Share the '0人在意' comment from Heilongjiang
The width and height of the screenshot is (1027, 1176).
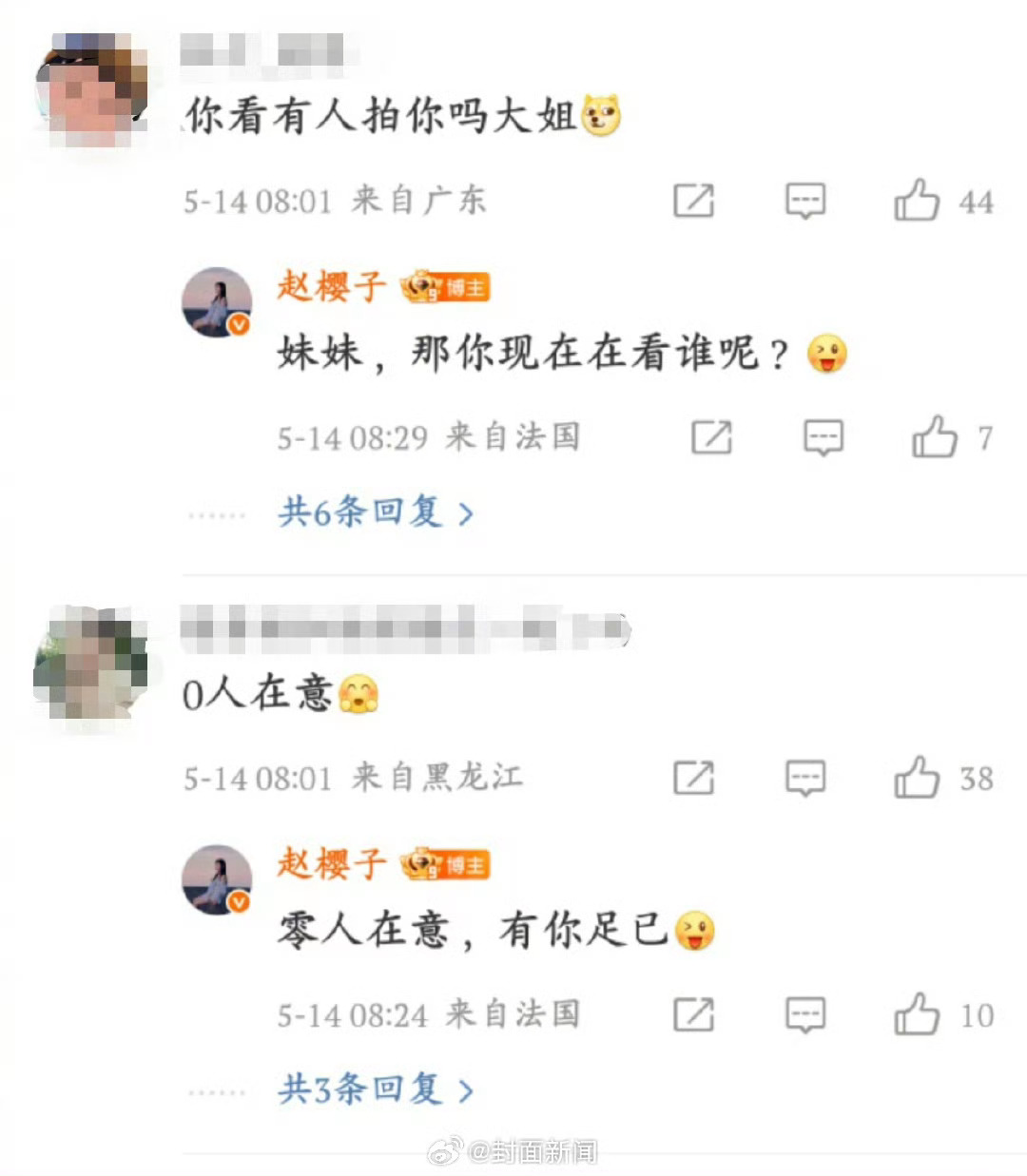(693, 778)
